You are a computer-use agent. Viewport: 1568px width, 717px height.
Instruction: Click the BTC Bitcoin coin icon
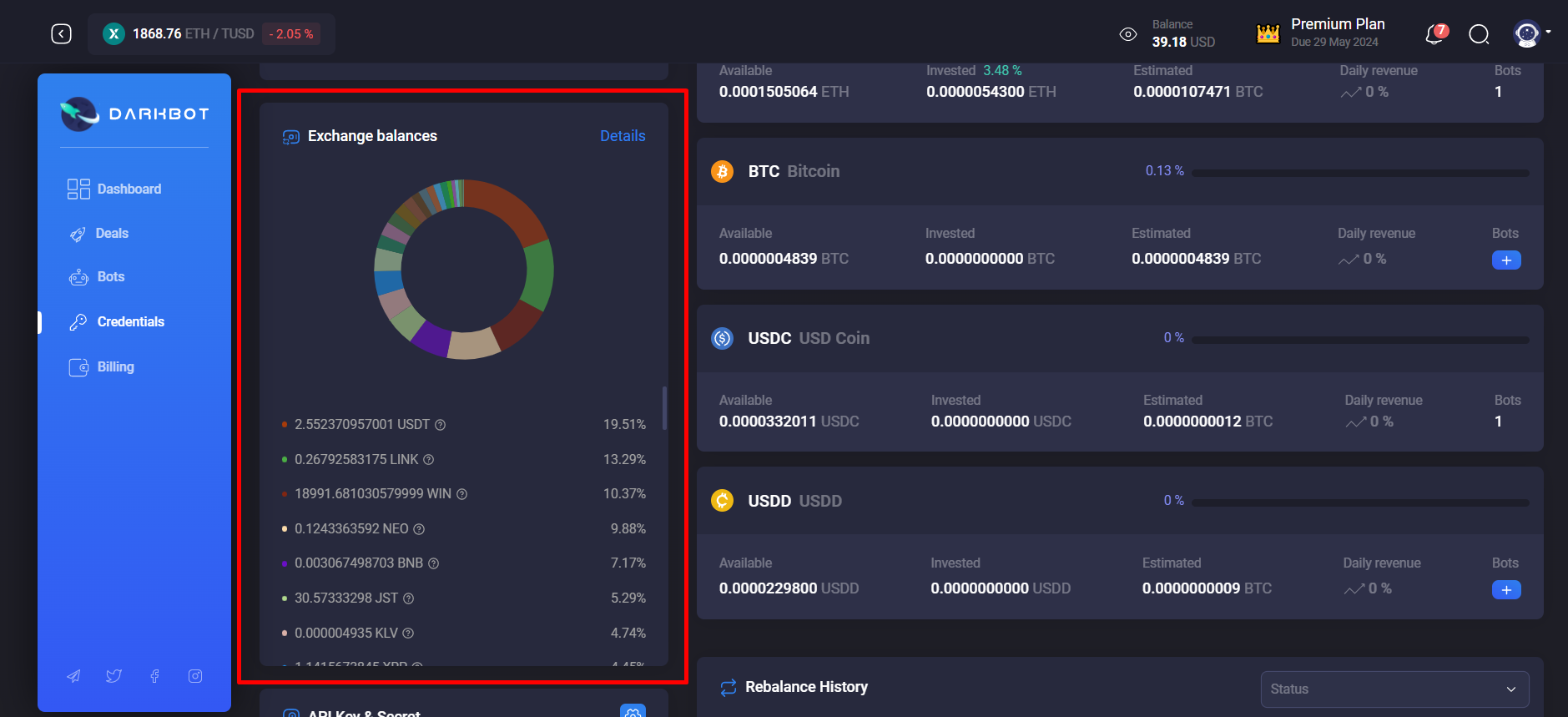pyautogui.click(x=722, y=171)
